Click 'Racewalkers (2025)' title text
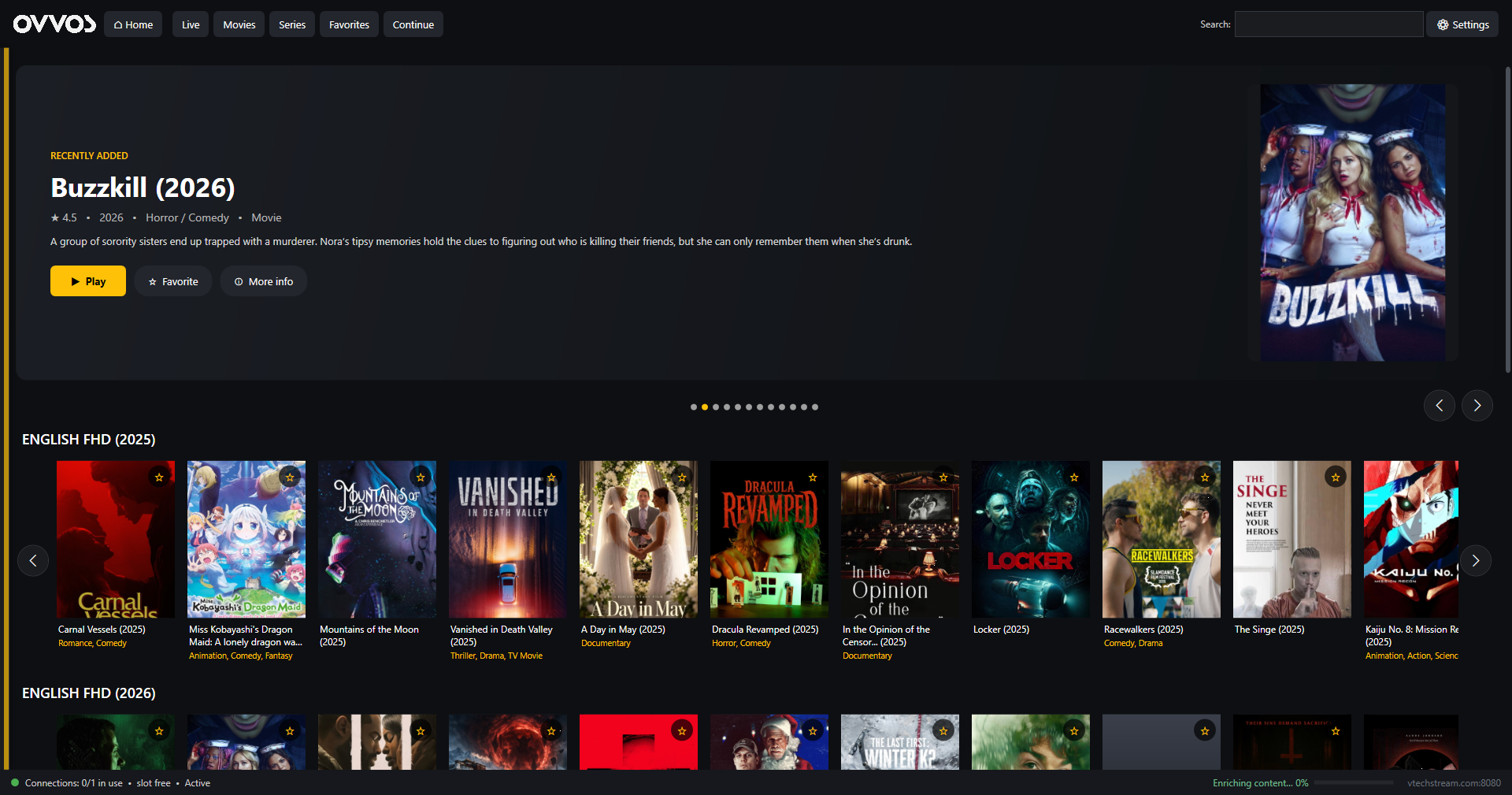 pyautogui.click(x=1143, y=630)
